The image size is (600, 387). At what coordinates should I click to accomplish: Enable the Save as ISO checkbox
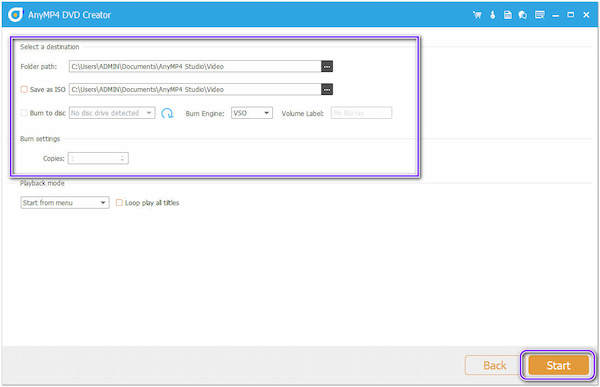tap(24, 89)
